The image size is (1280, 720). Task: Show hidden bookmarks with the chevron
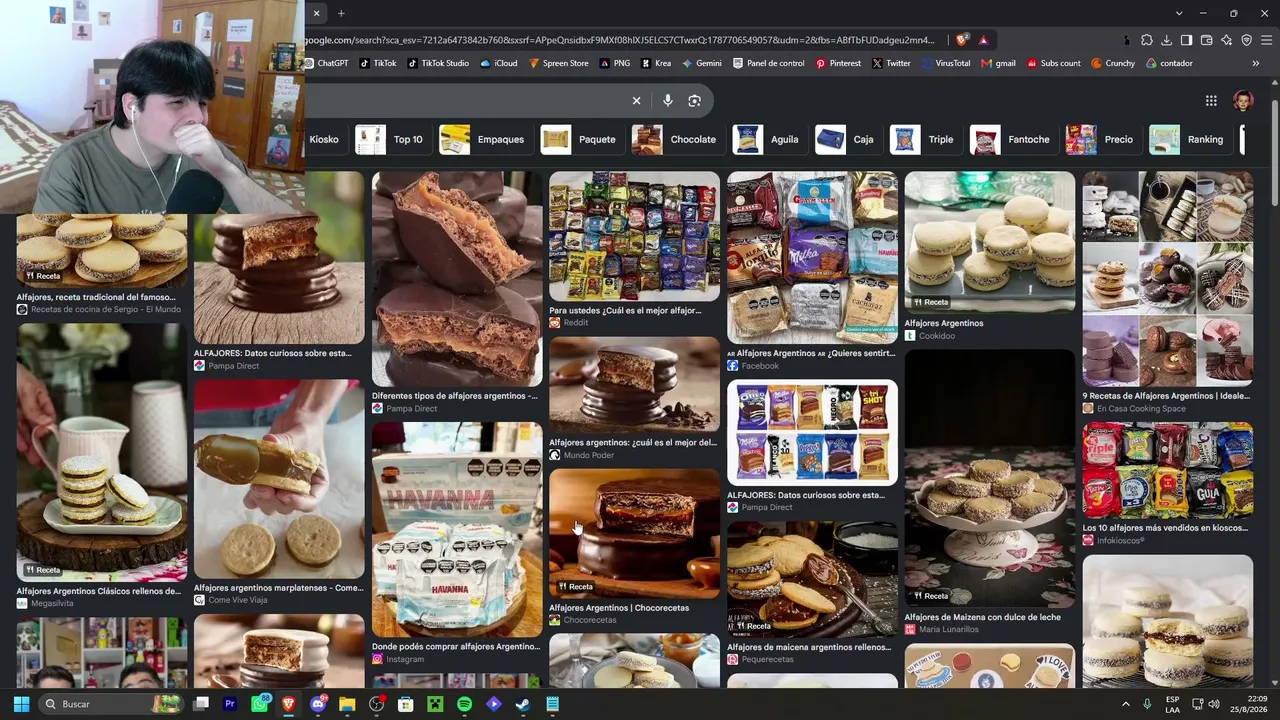[x=1255, y=63]
